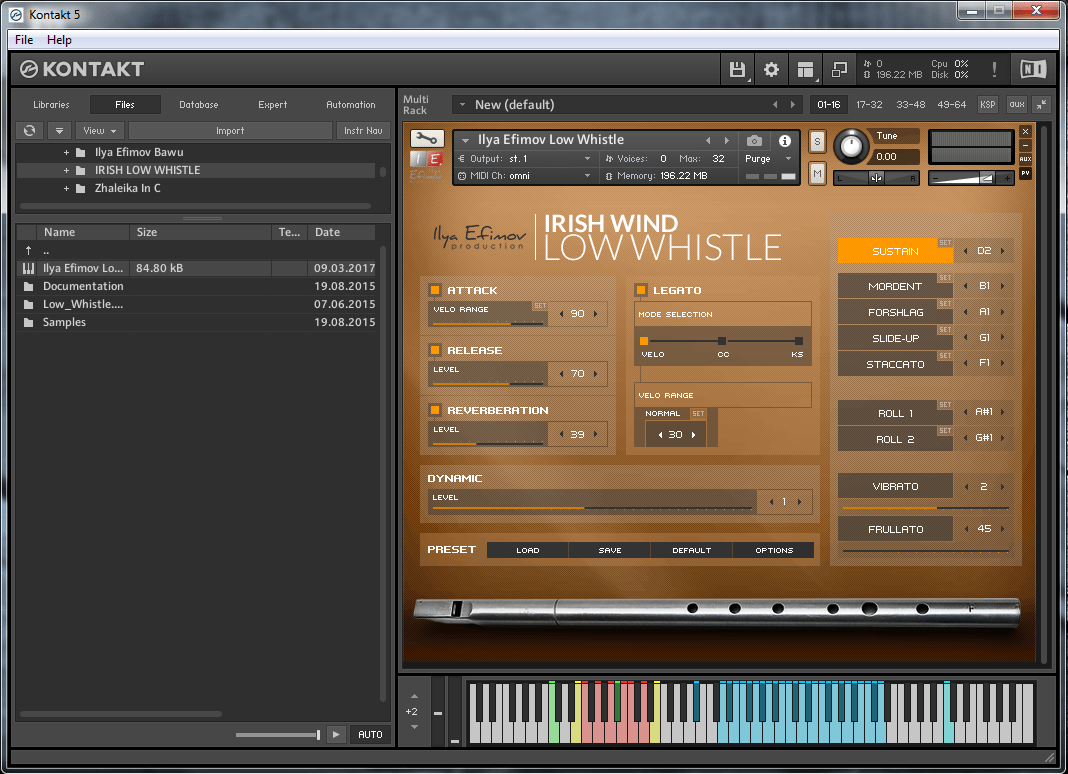Viewport: 1068px width, 774px height.
Task: Solo the instrument with S button
Action: [817, 142]
